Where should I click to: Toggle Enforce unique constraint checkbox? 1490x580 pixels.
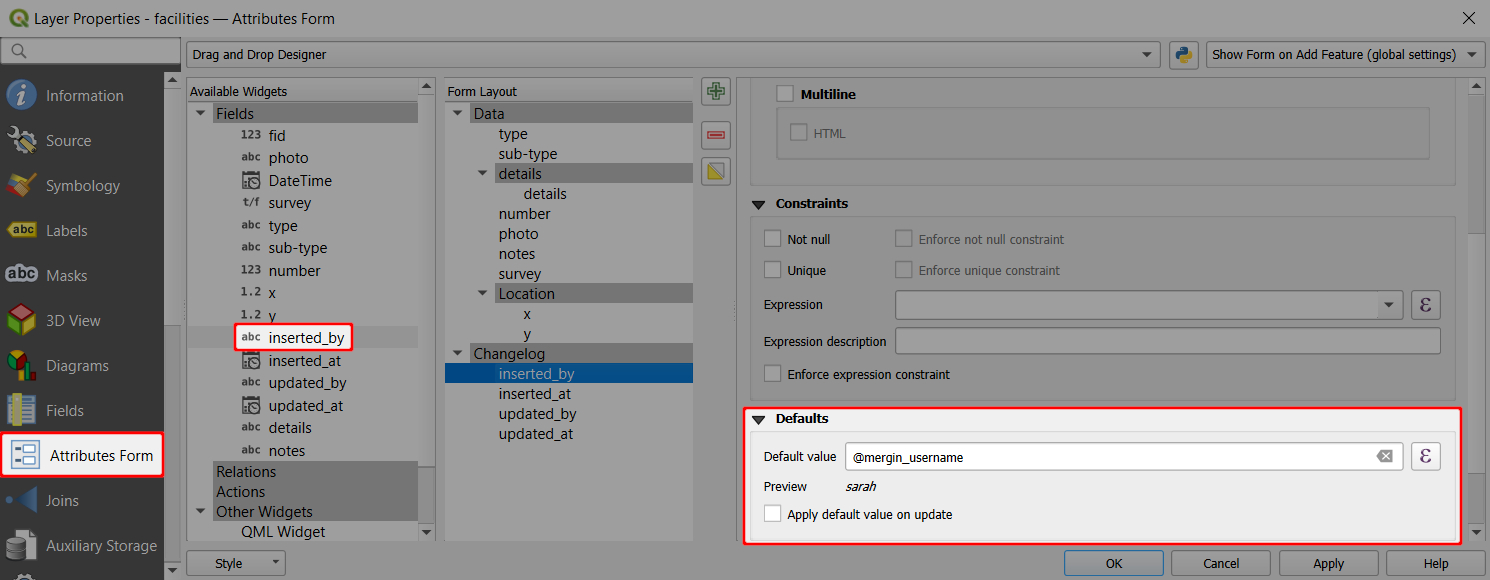pyautogui.click(x=904, y=270)
